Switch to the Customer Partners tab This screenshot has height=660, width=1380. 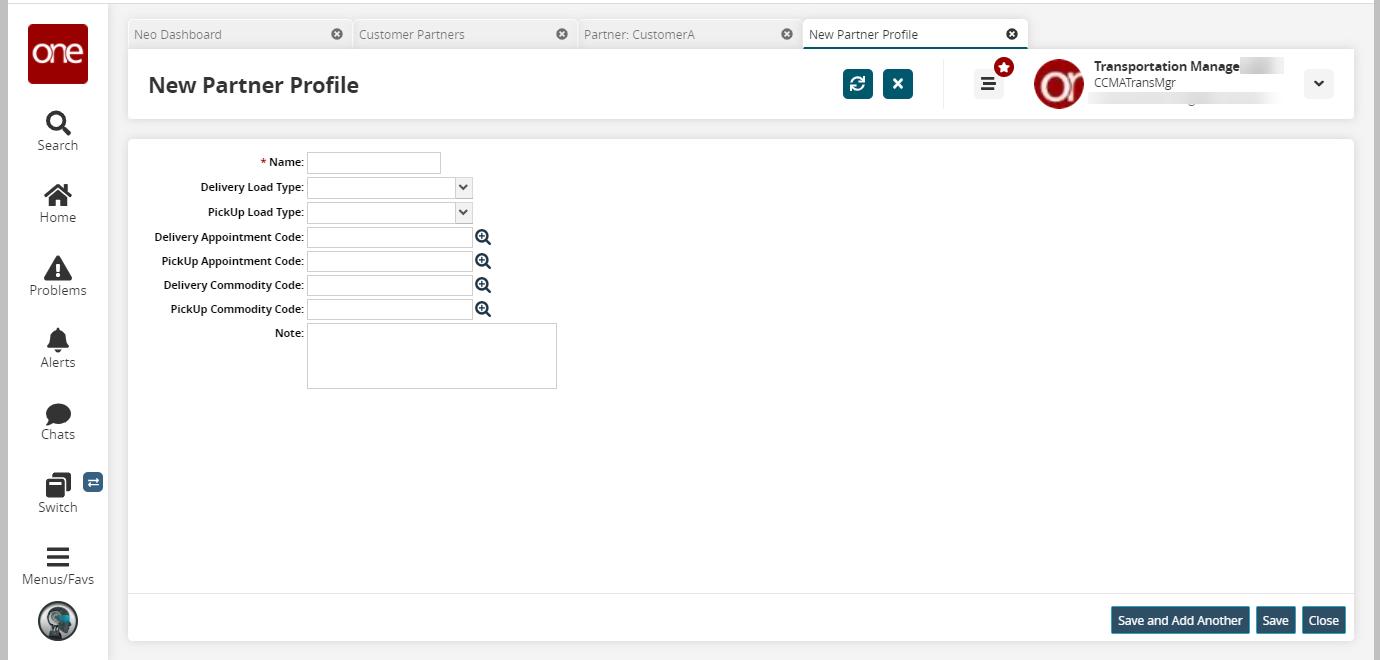[x=412, y=34]
